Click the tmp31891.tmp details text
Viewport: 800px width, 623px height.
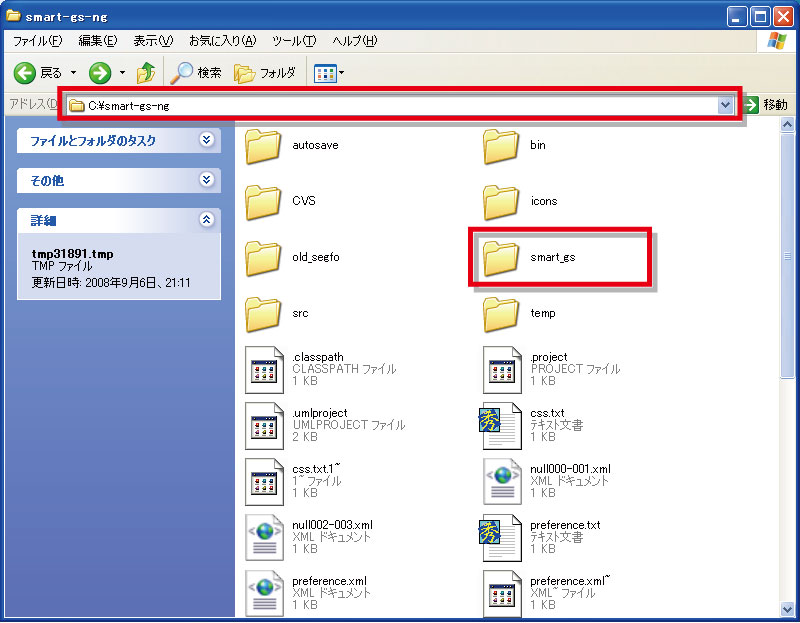(x=72, y=254)
